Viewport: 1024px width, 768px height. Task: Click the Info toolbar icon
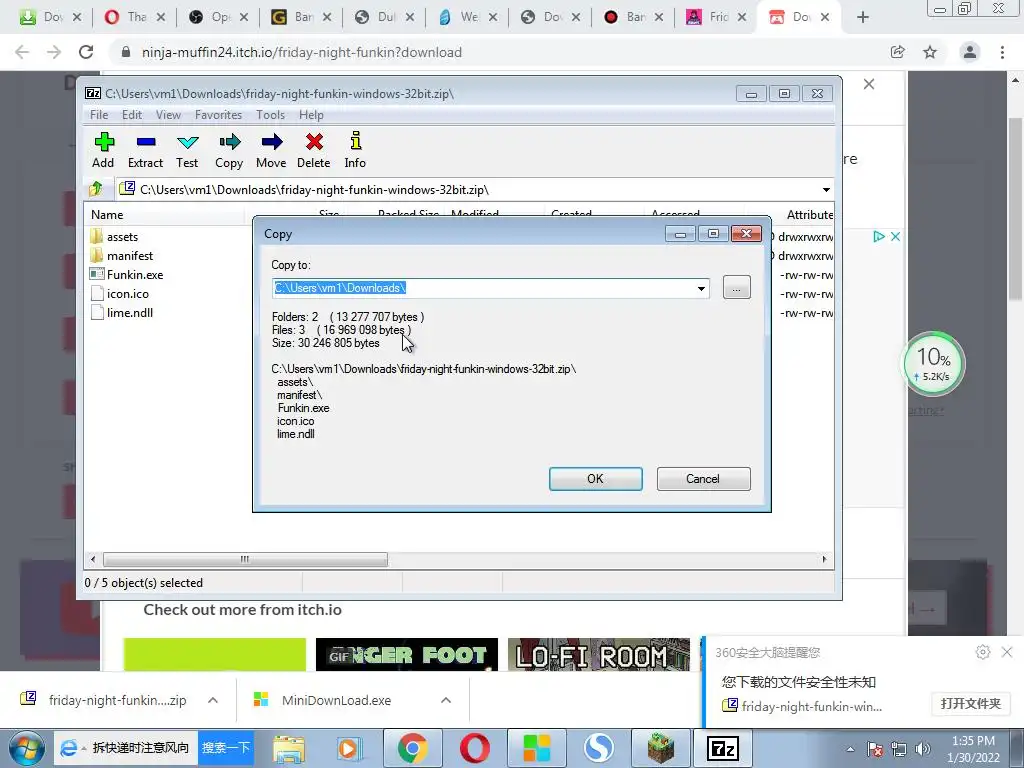pyautogui.click(x=355, y=150)
